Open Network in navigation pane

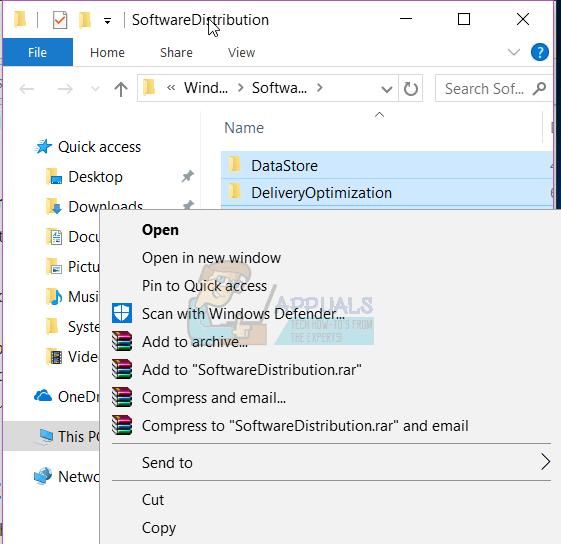pyautogui.click(x=78, y=477)
